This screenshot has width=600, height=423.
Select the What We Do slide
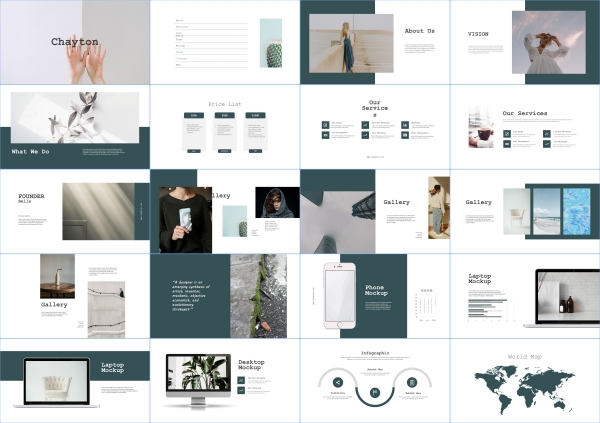pyautogui.click(x=75, y=126)
